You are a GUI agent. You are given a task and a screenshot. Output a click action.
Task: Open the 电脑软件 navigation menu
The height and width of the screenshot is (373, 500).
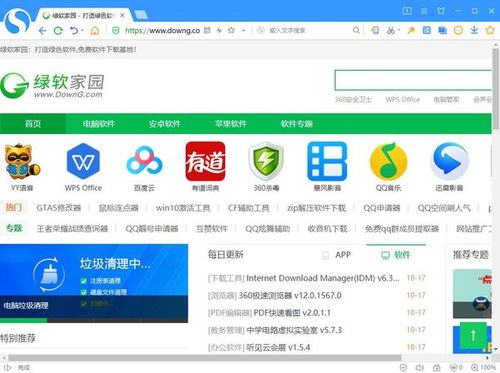click(99, 124)
